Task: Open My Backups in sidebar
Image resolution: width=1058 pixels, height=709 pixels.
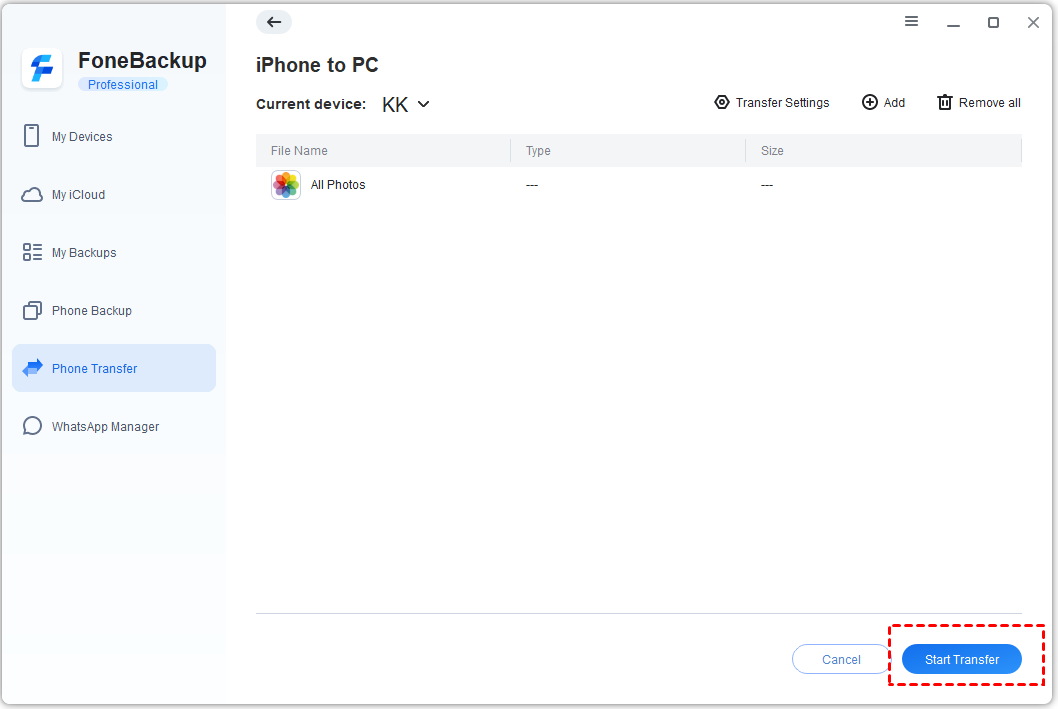Action: (x=114, y=252)
